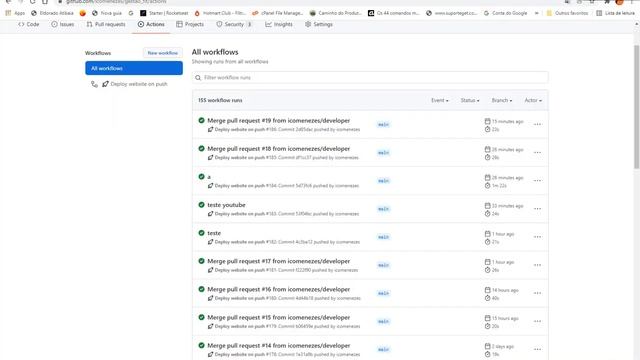Open the Pull requests tab
Viewport: 640px width, 360px height.
[x=106, y=24]
